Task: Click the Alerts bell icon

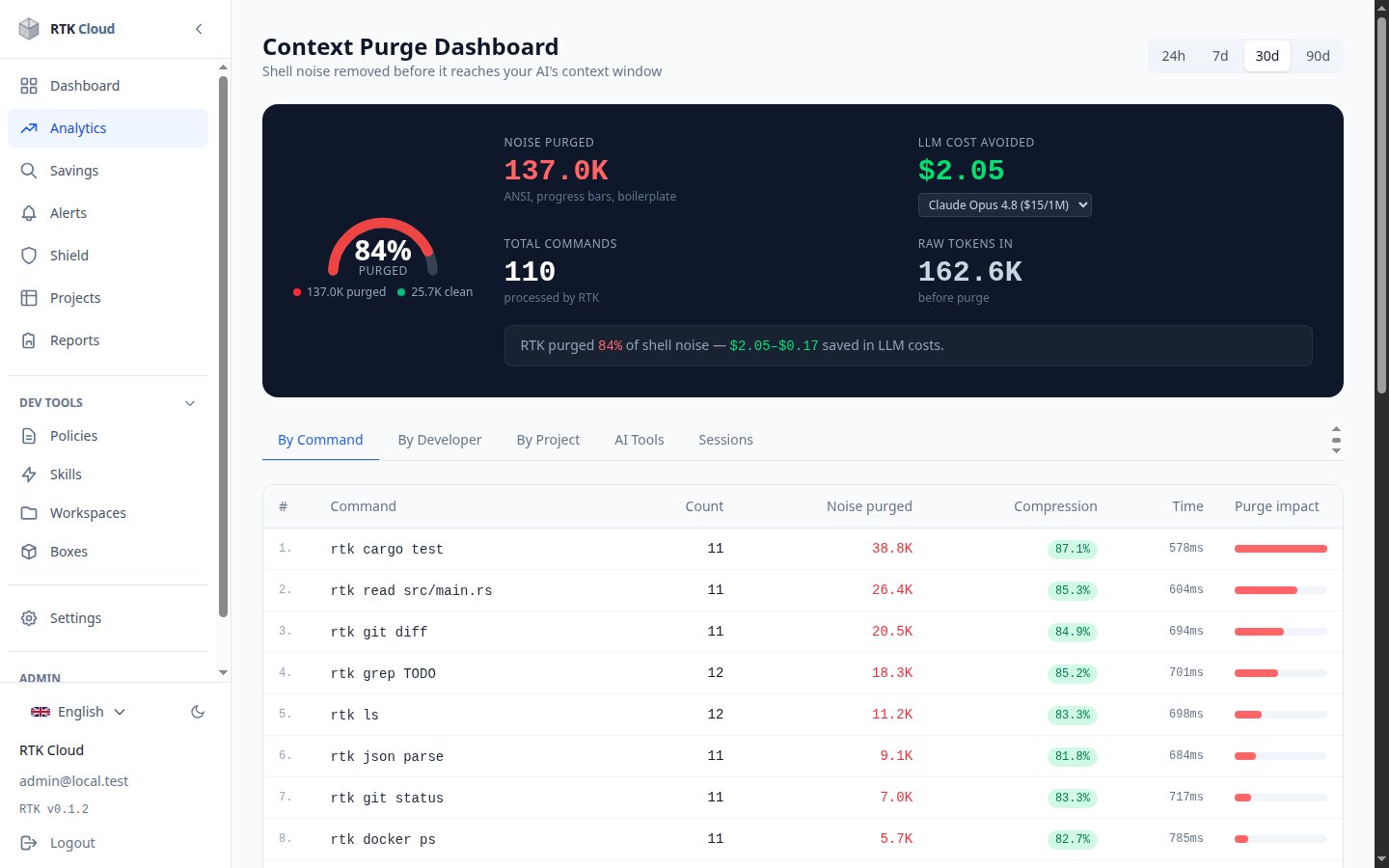Action: tap(29, 213)
